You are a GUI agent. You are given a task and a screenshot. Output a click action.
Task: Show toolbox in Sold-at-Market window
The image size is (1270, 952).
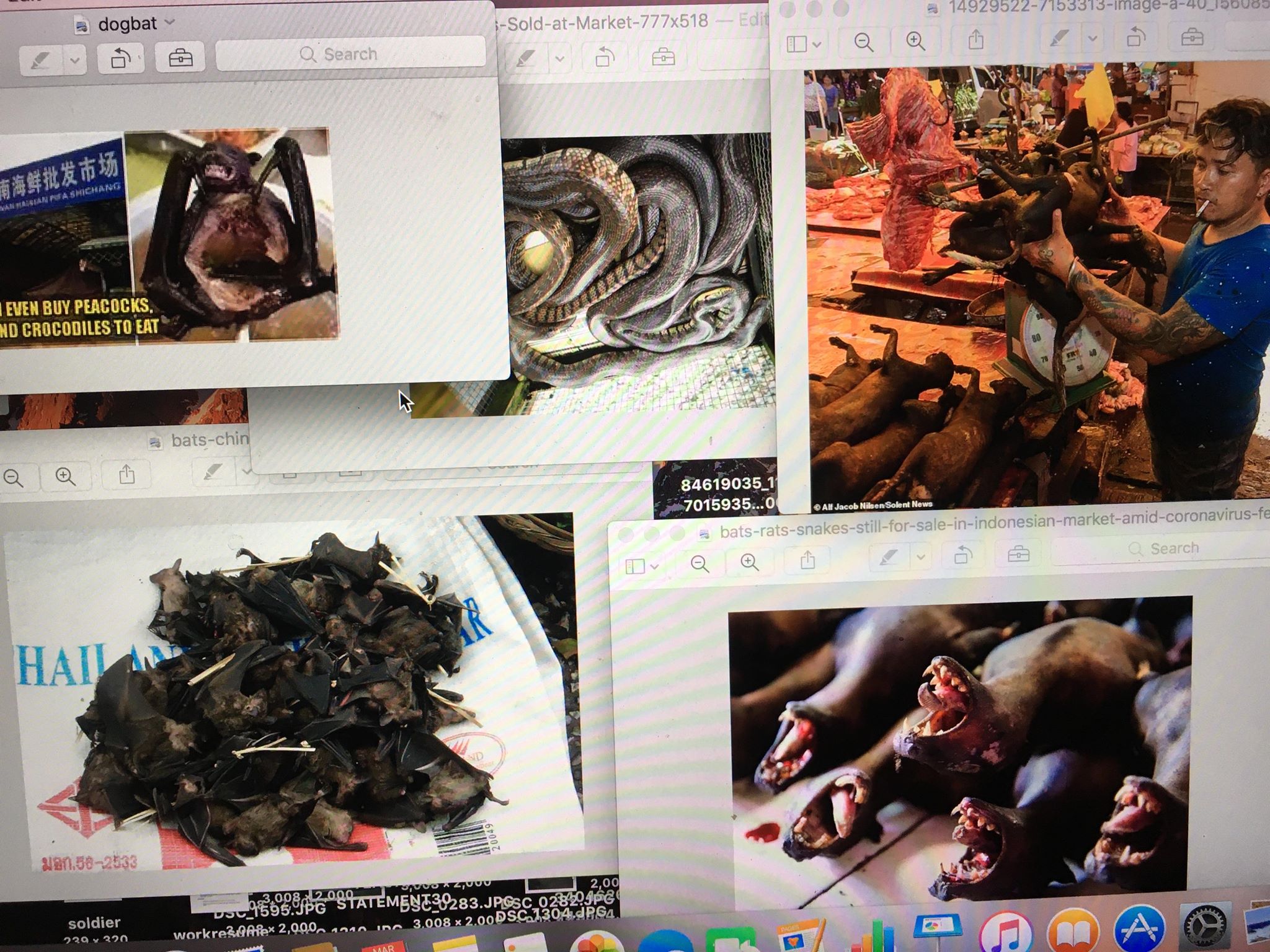[663, 58]
